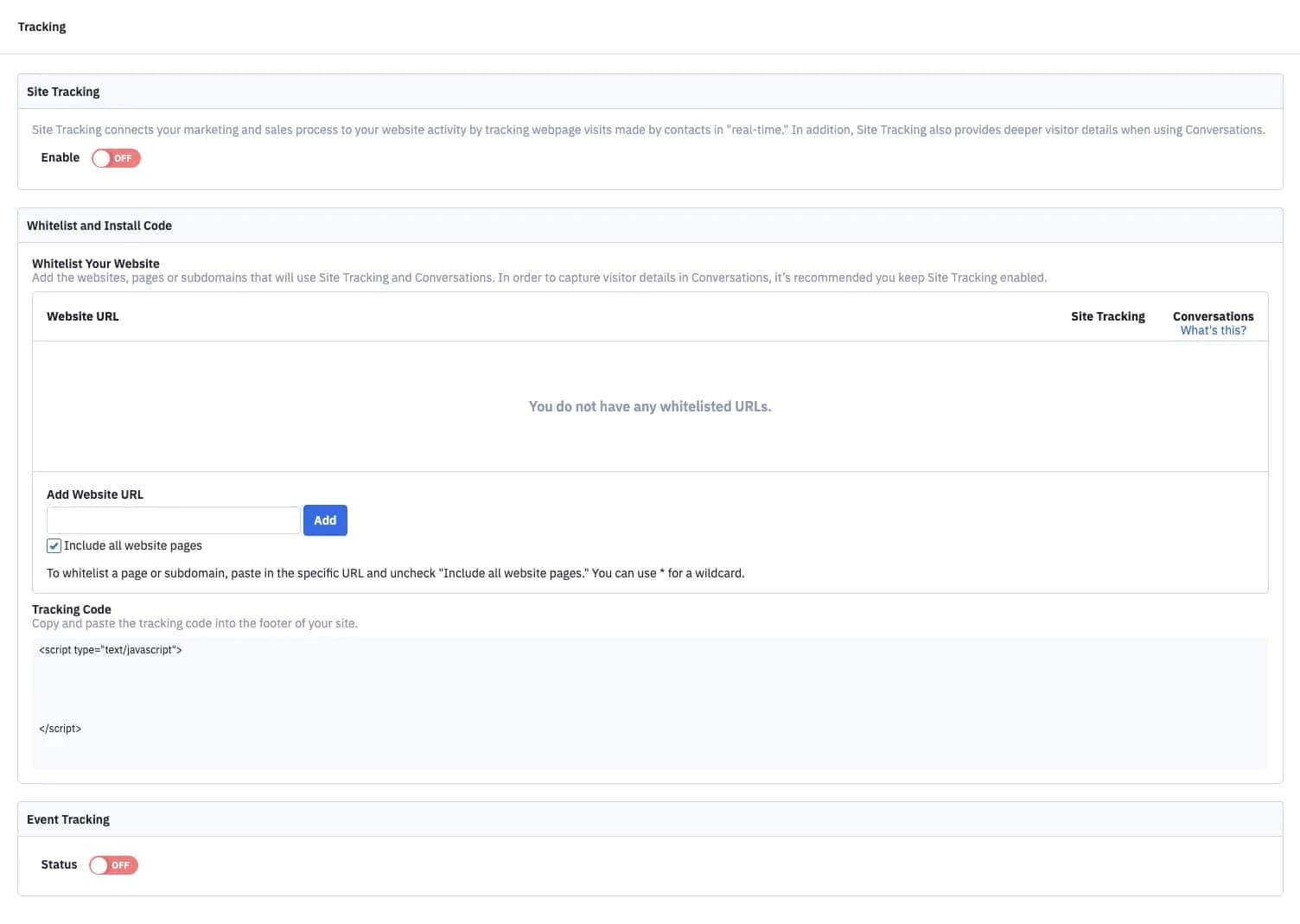
Task: Click the "Whitelist Your Website" heading
Action: 95,263
